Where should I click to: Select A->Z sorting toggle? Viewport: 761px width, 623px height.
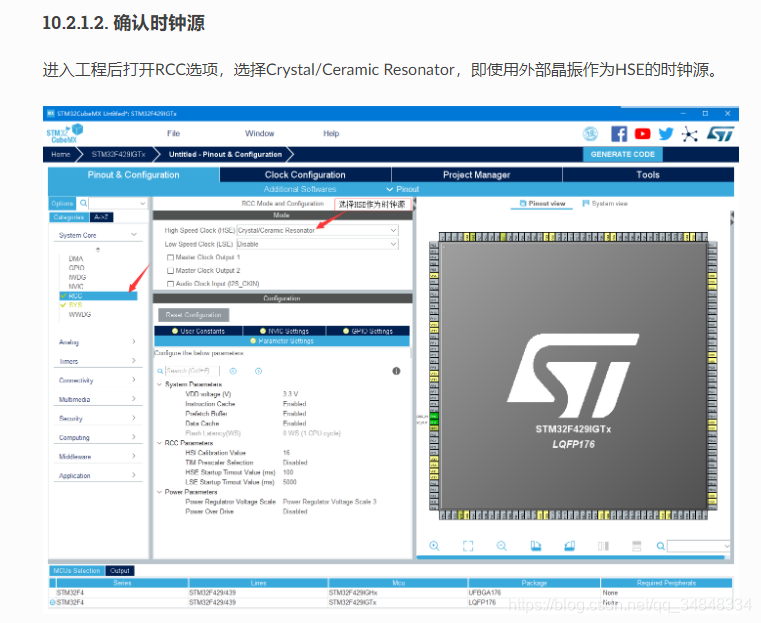tap(101, 217)
